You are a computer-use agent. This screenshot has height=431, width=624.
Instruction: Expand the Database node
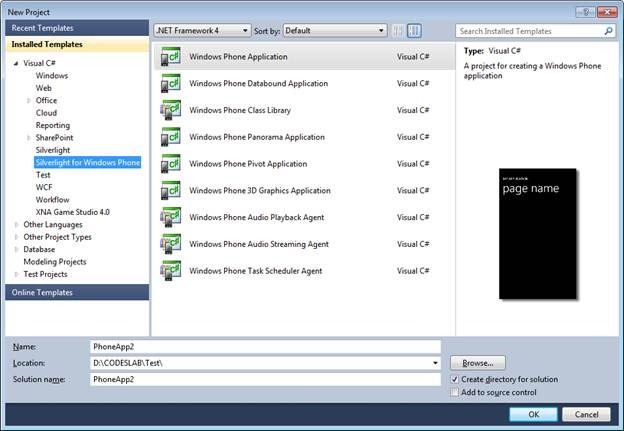click(16, 249)
